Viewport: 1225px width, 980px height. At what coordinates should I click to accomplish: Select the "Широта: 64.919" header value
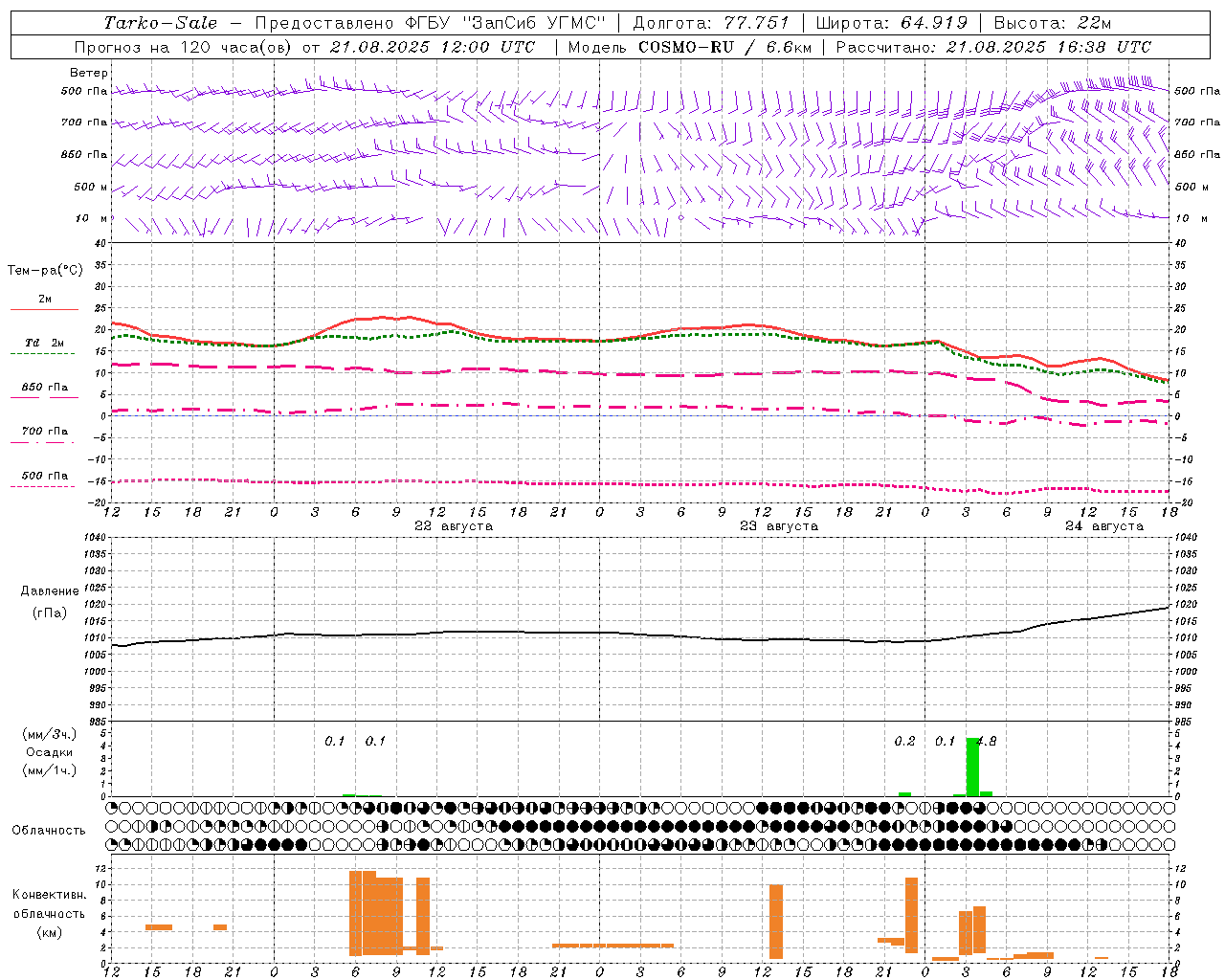tap(891, 23)
